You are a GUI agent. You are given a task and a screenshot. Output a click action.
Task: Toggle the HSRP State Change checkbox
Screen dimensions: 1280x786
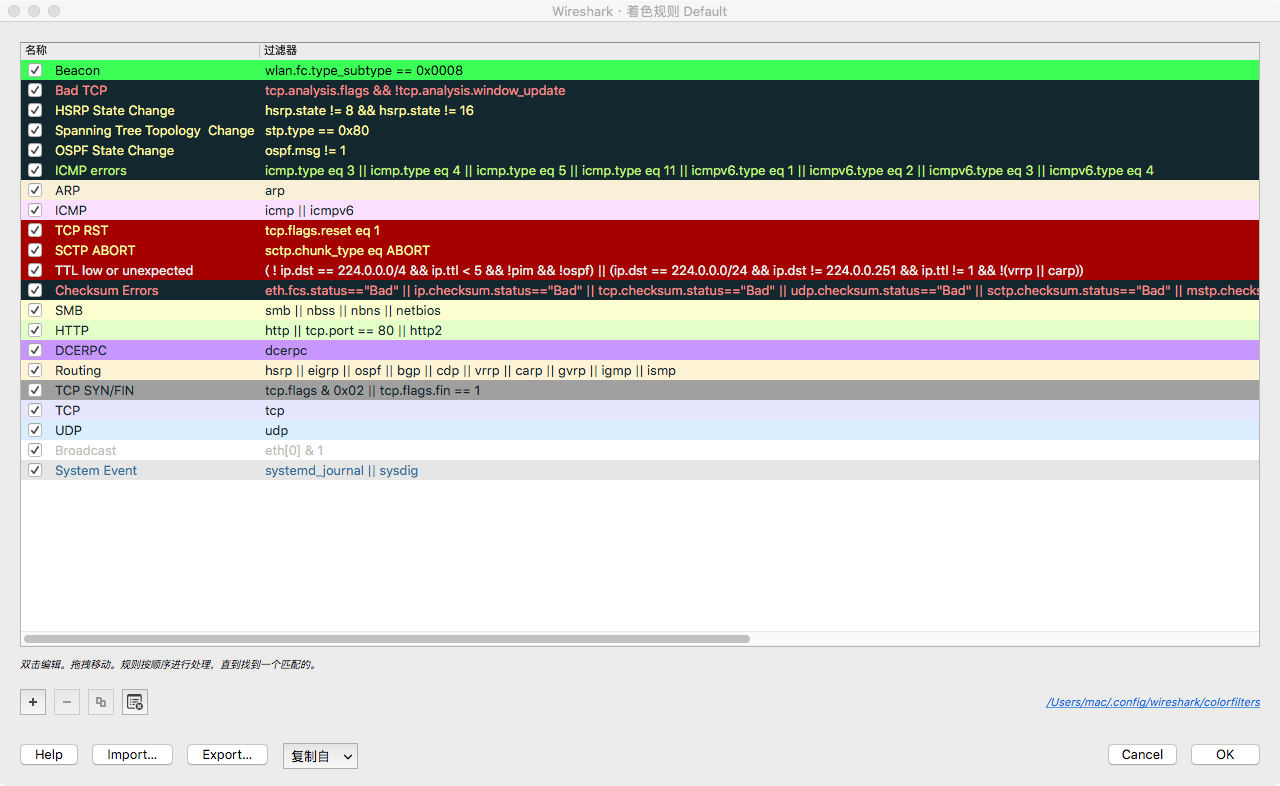pos(35,111)
